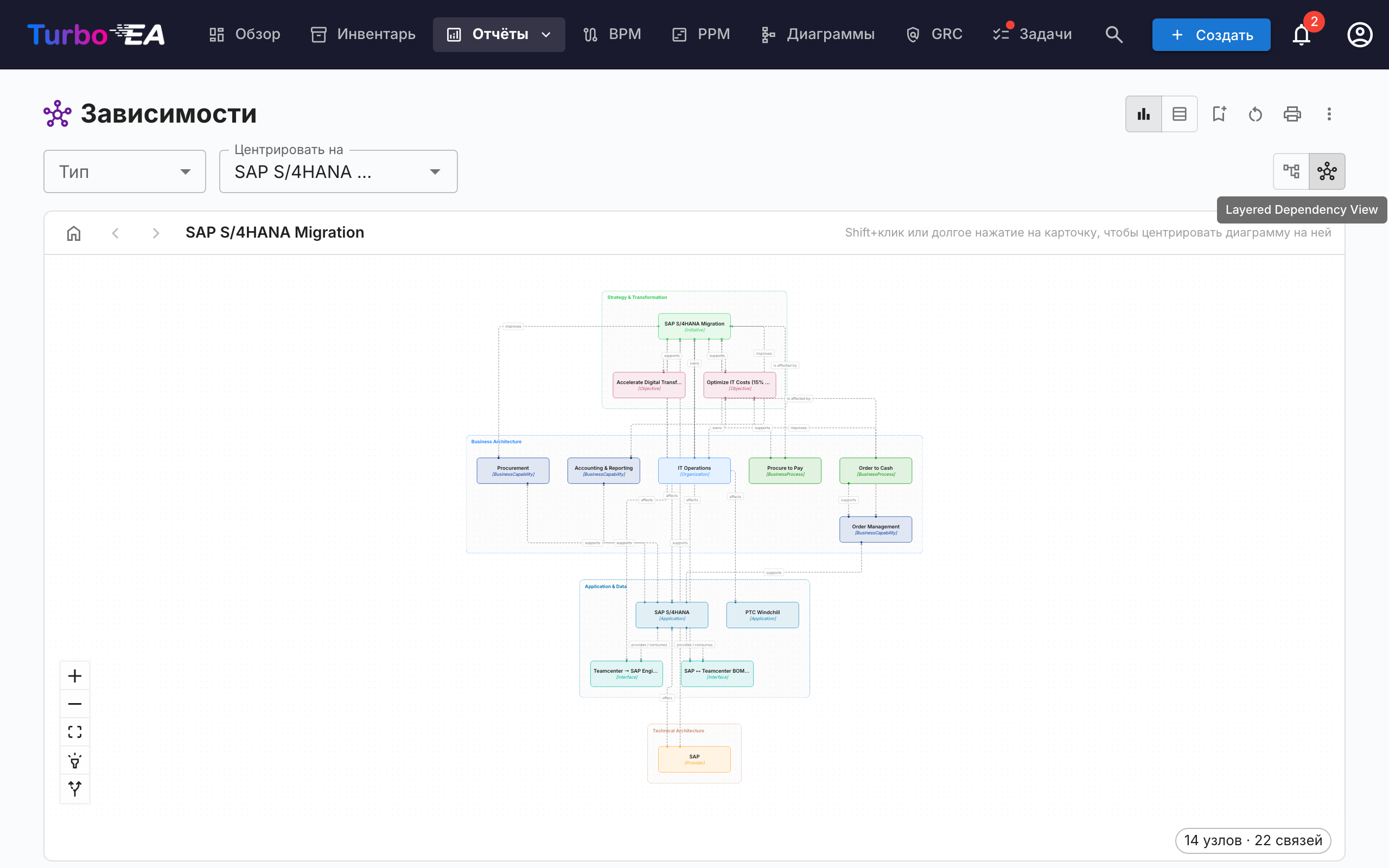Save report as bookmark icon

tap(1219, 114)
